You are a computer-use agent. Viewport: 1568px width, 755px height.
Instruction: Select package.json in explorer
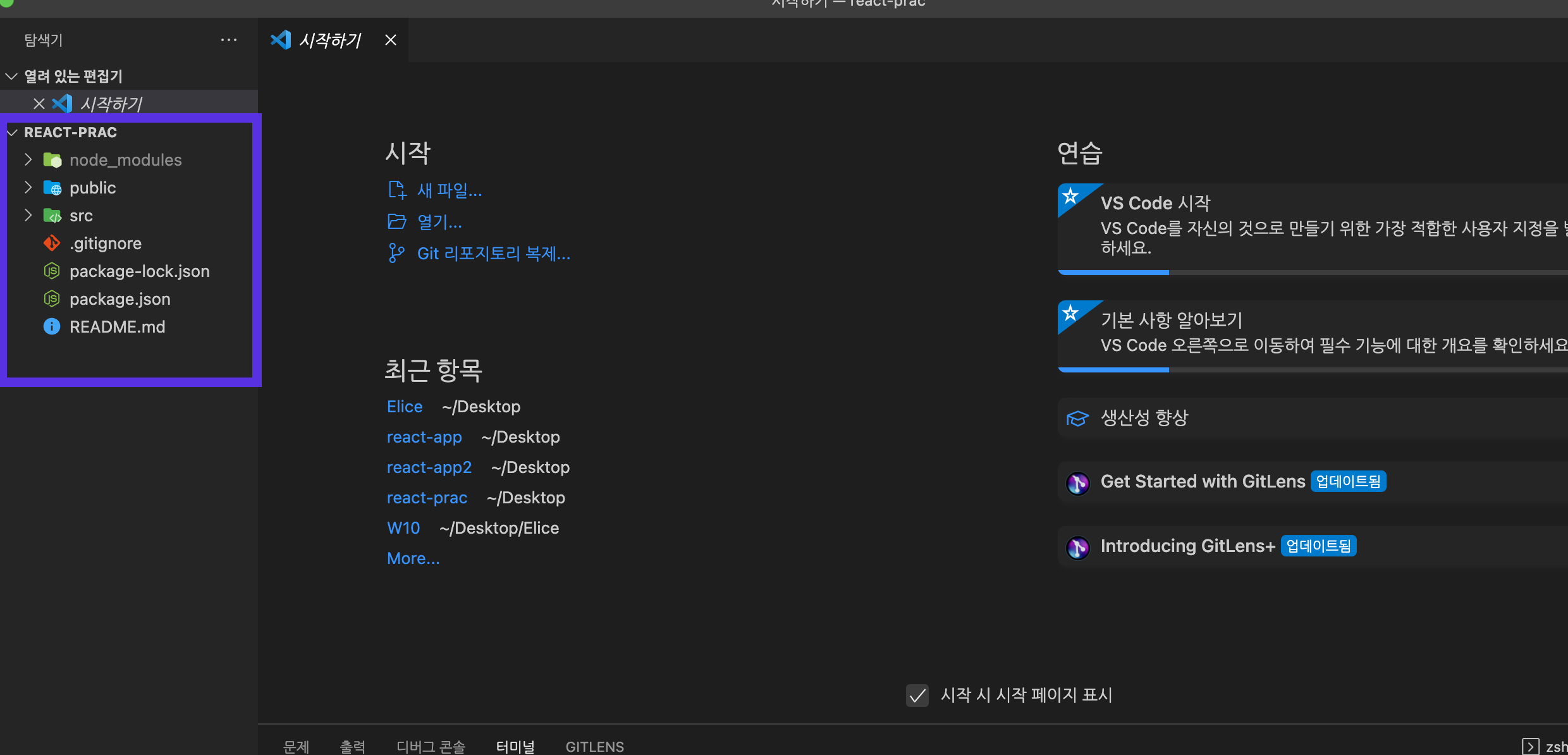129,299
